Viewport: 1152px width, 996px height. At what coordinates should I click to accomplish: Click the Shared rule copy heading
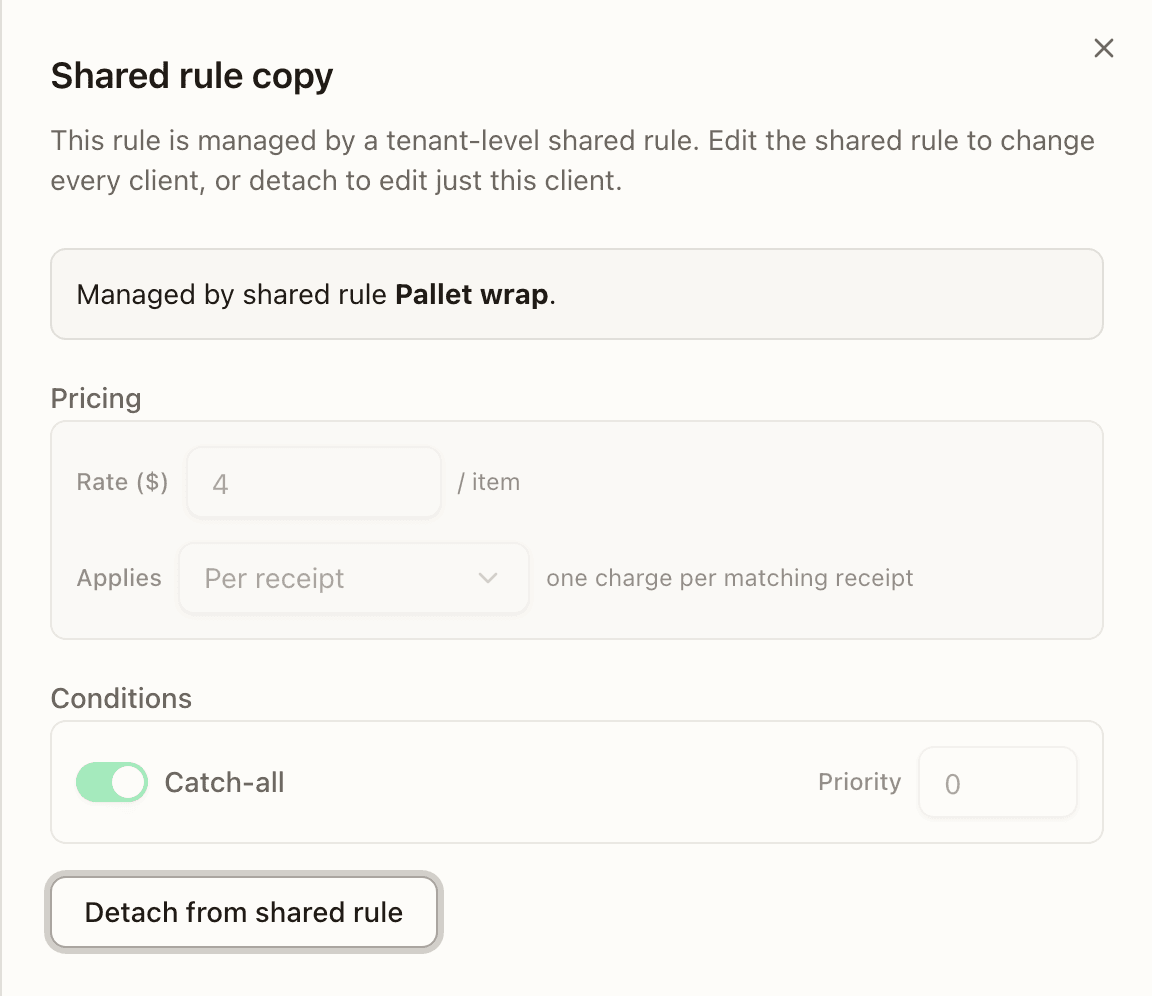[192, 76]
